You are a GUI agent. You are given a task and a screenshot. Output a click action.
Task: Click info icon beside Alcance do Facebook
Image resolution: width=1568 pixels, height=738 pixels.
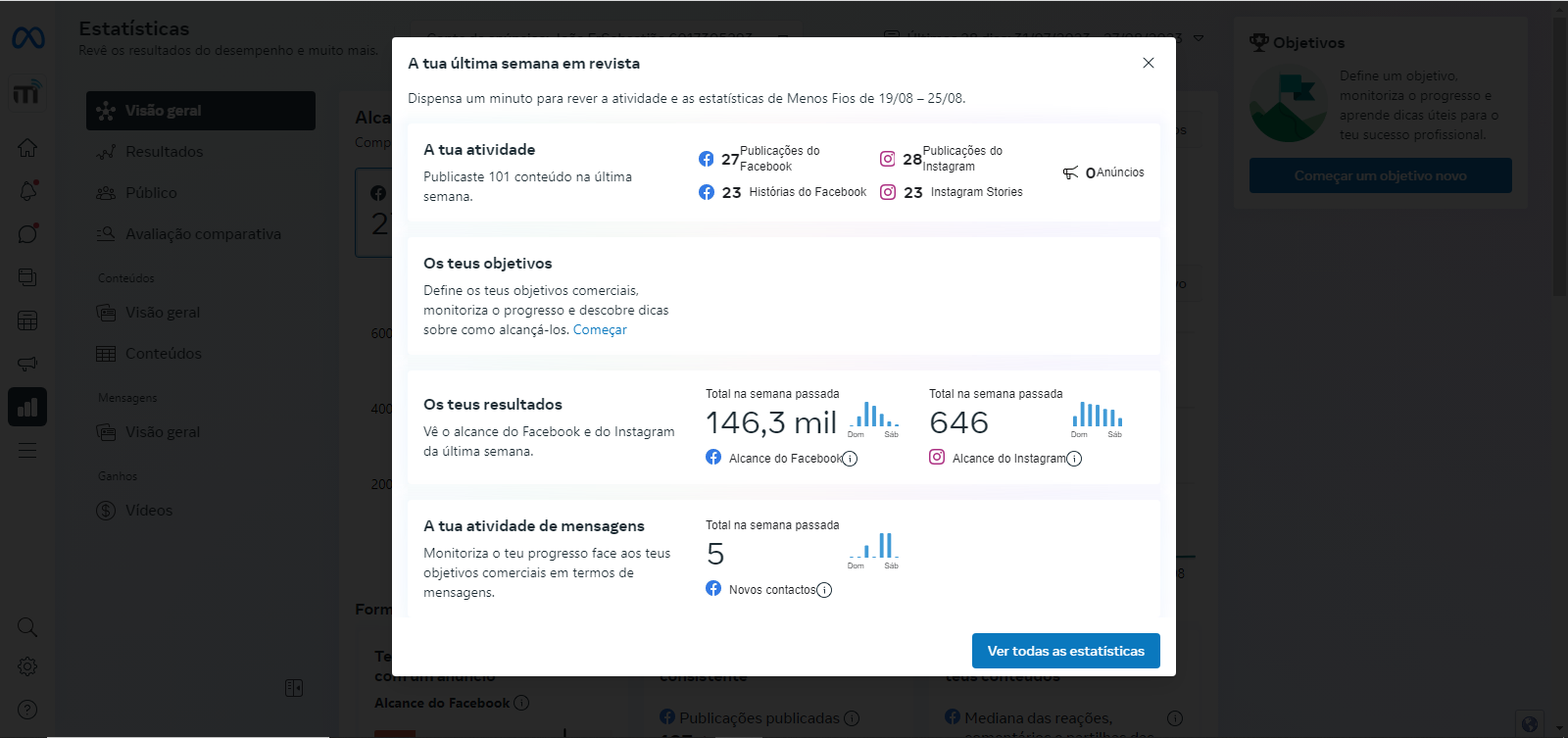[x=850, y=459]
